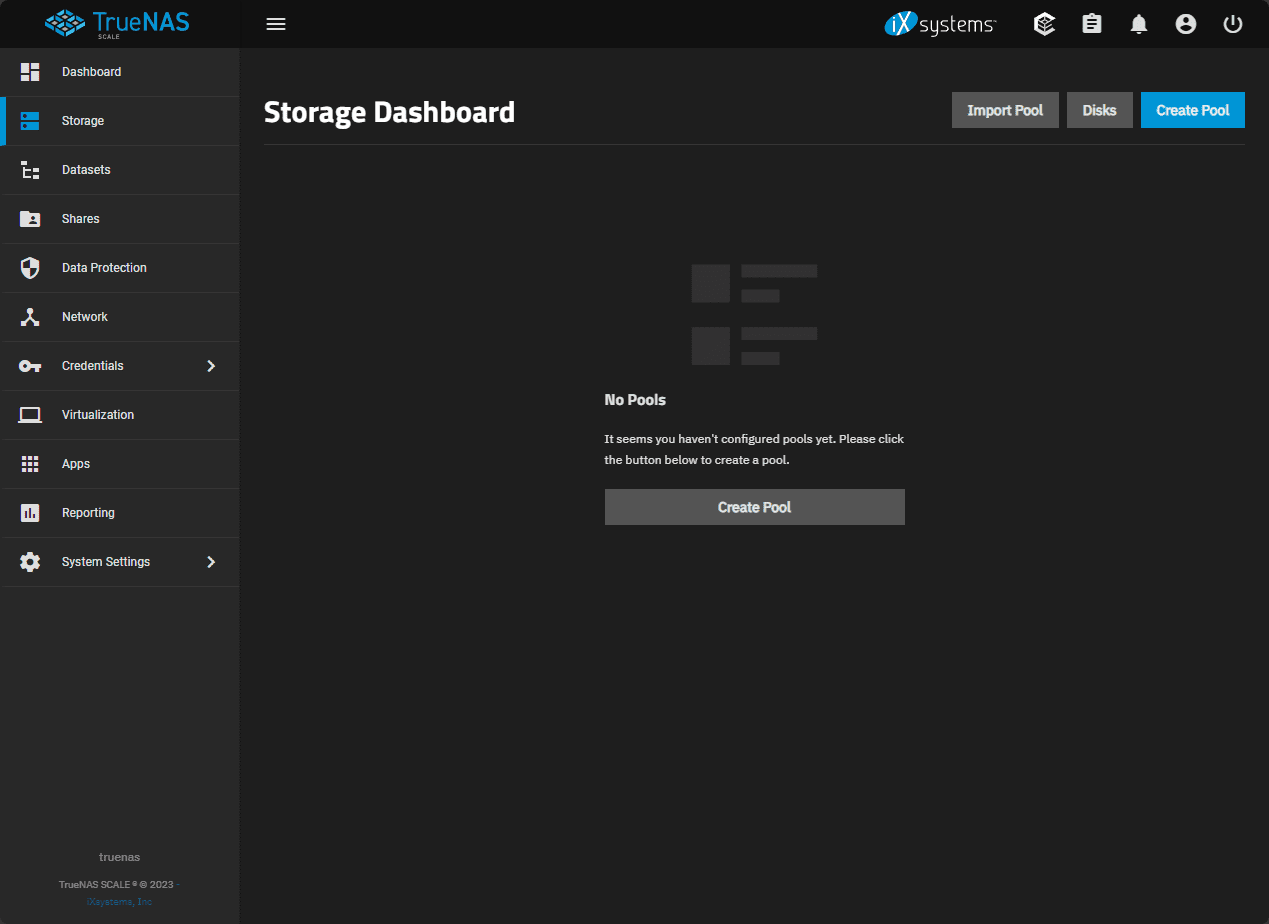Click the Import Pool button

pos(1005,109)
